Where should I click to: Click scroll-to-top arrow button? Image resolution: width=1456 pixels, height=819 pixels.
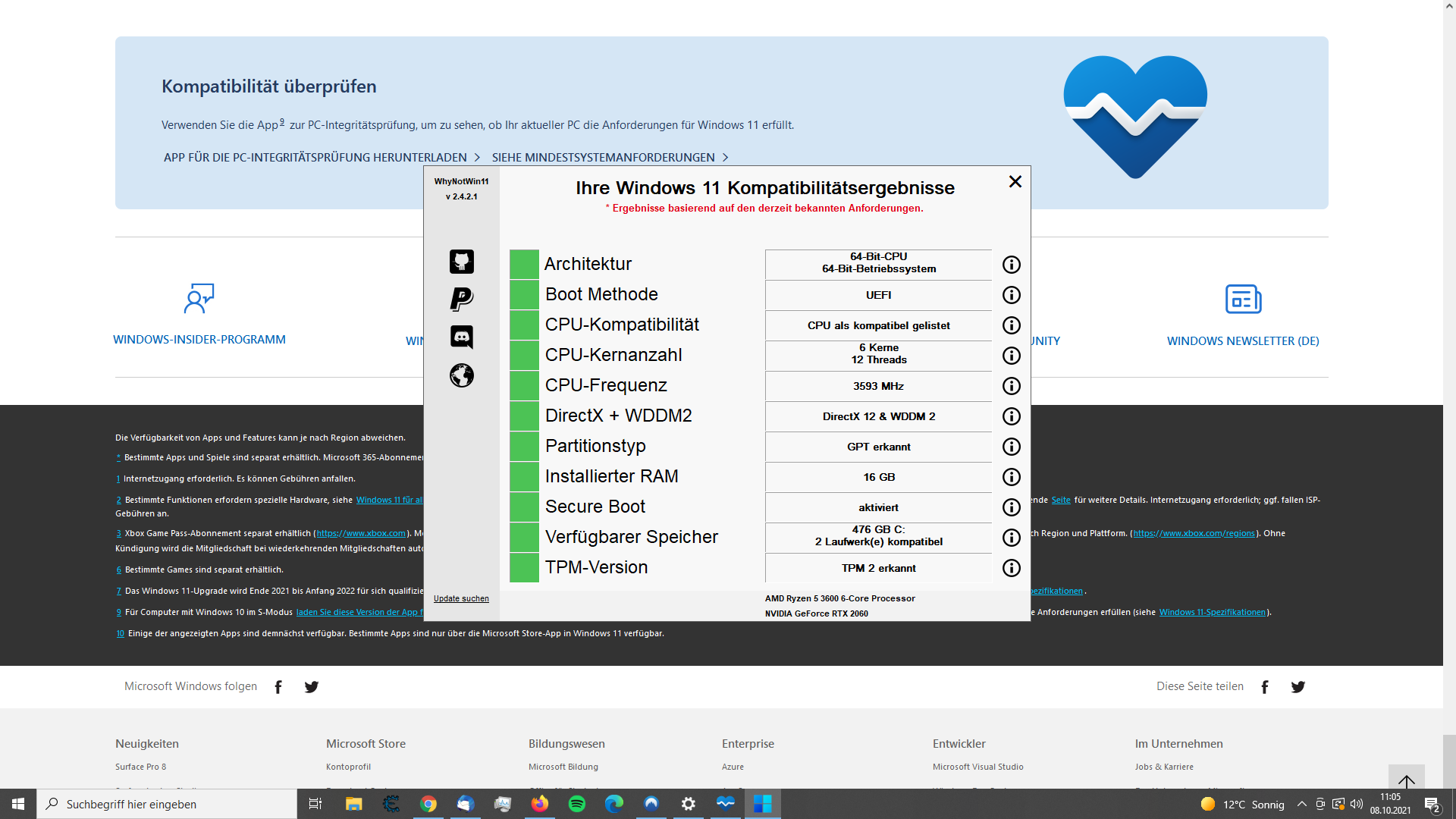(x=1406, y=780)
